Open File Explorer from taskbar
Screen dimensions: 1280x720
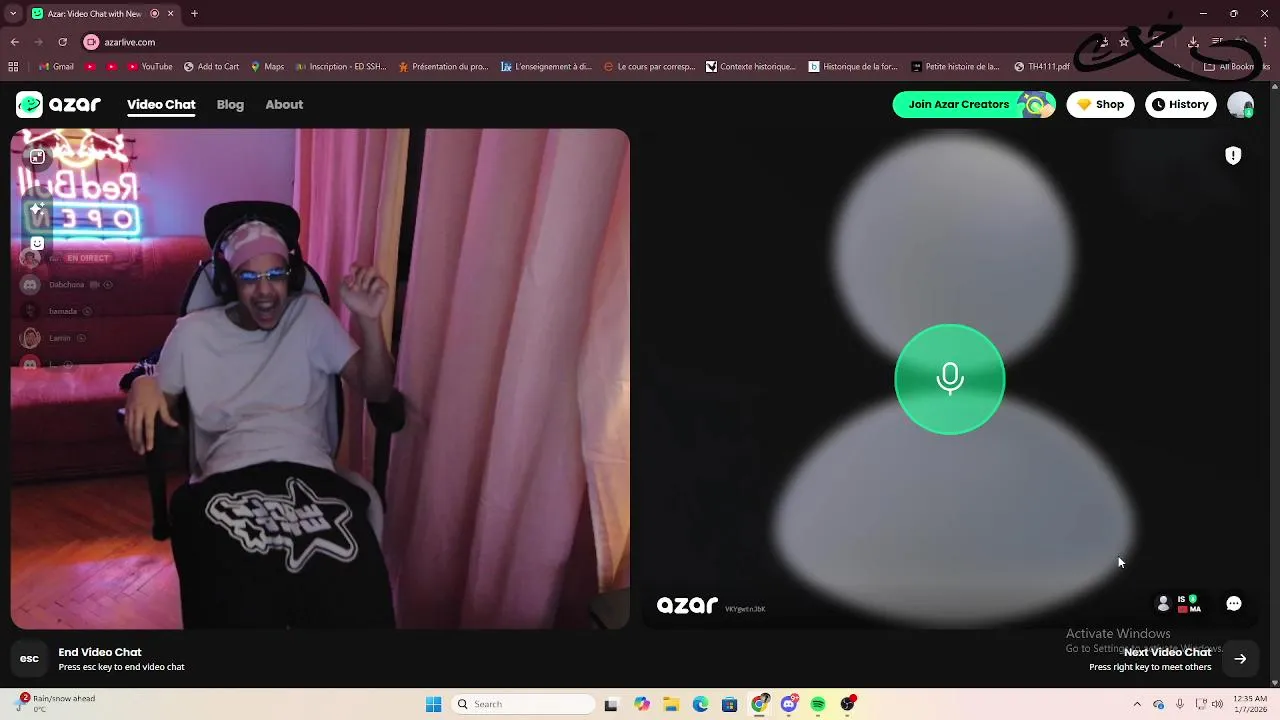(x=671, y=704)
